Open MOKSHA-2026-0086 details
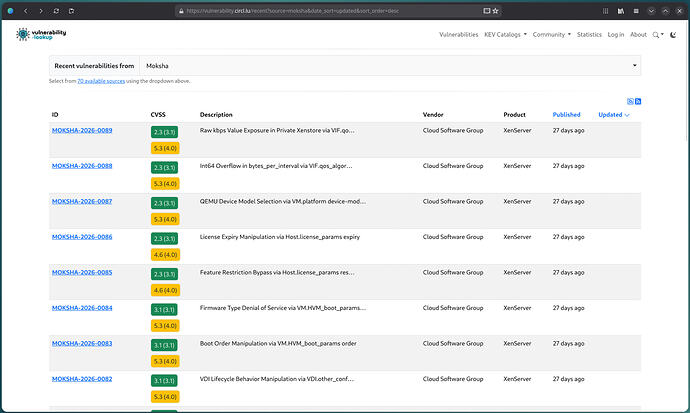The height and width of the screenshot is (413, 690). pos(82,237)
